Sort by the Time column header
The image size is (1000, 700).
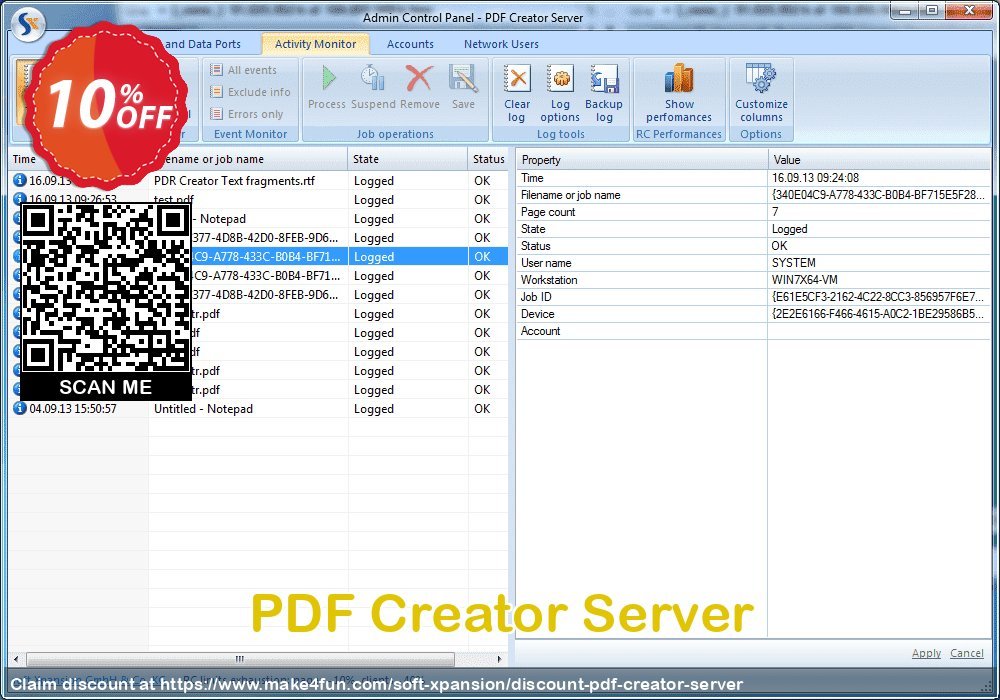pyautogui.click(x=24, y=159)
